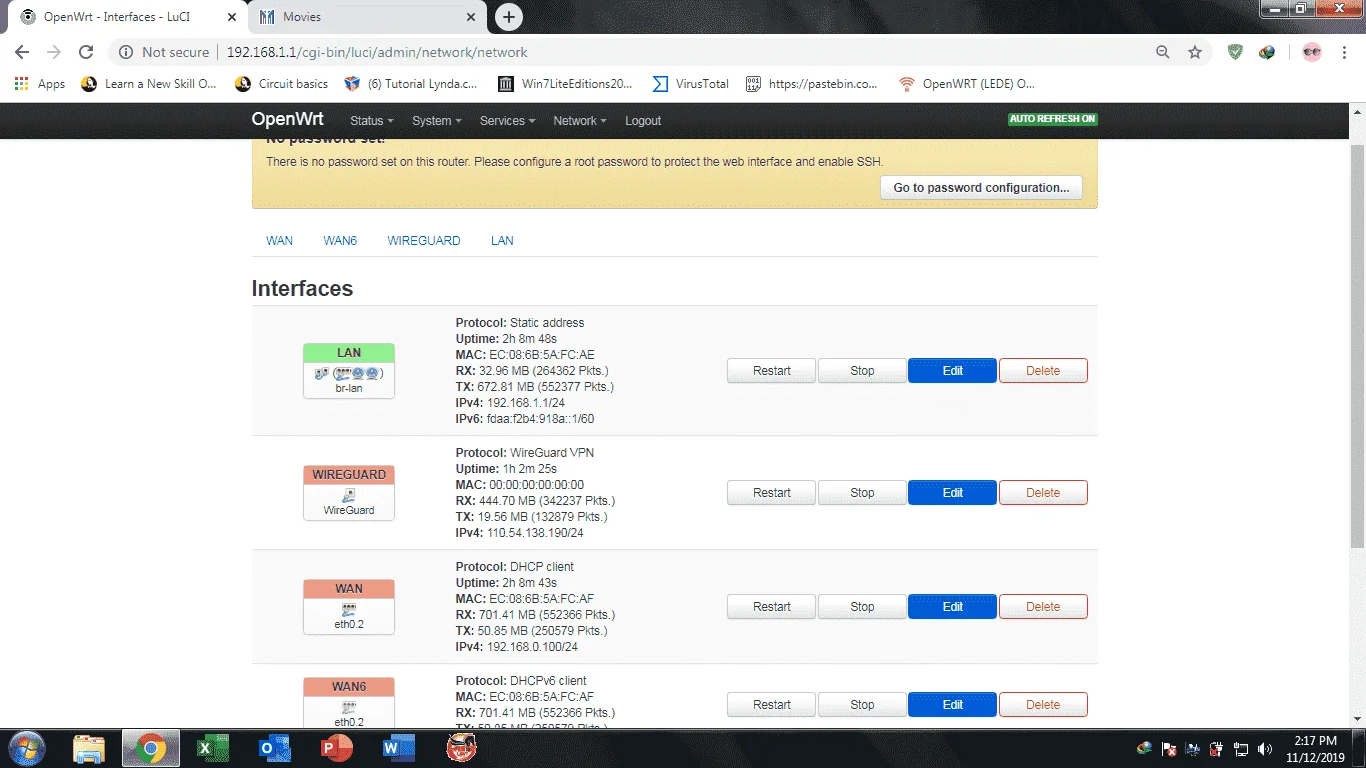Delete the WIREGUARD interface
Image resolution: width=1366 pixels, height=768 pixels.
(x=1043, y=493)
